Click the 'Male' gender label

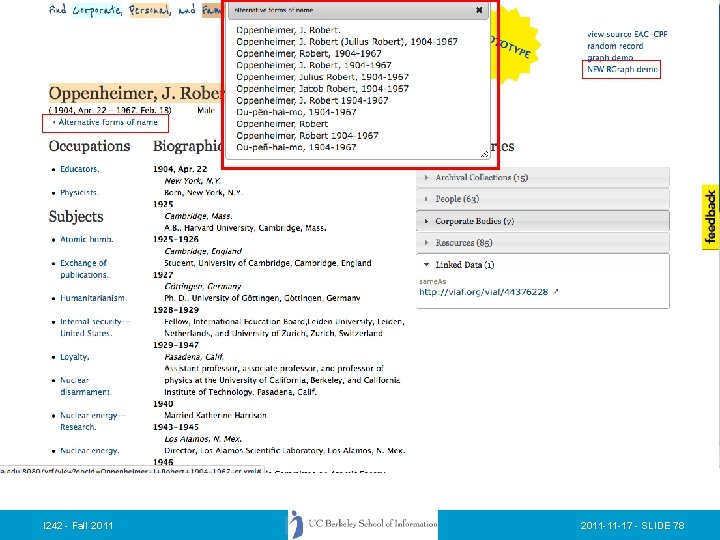point(206,110)
